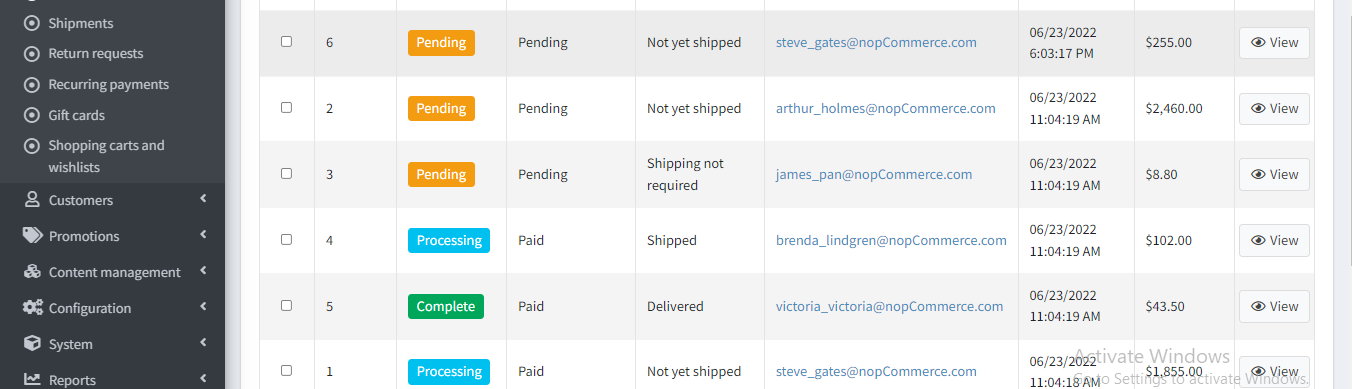This screenshot has width=1352, height=389.
Task: Click the Complete status badge for order 5
Action: [x=446, y=306]
